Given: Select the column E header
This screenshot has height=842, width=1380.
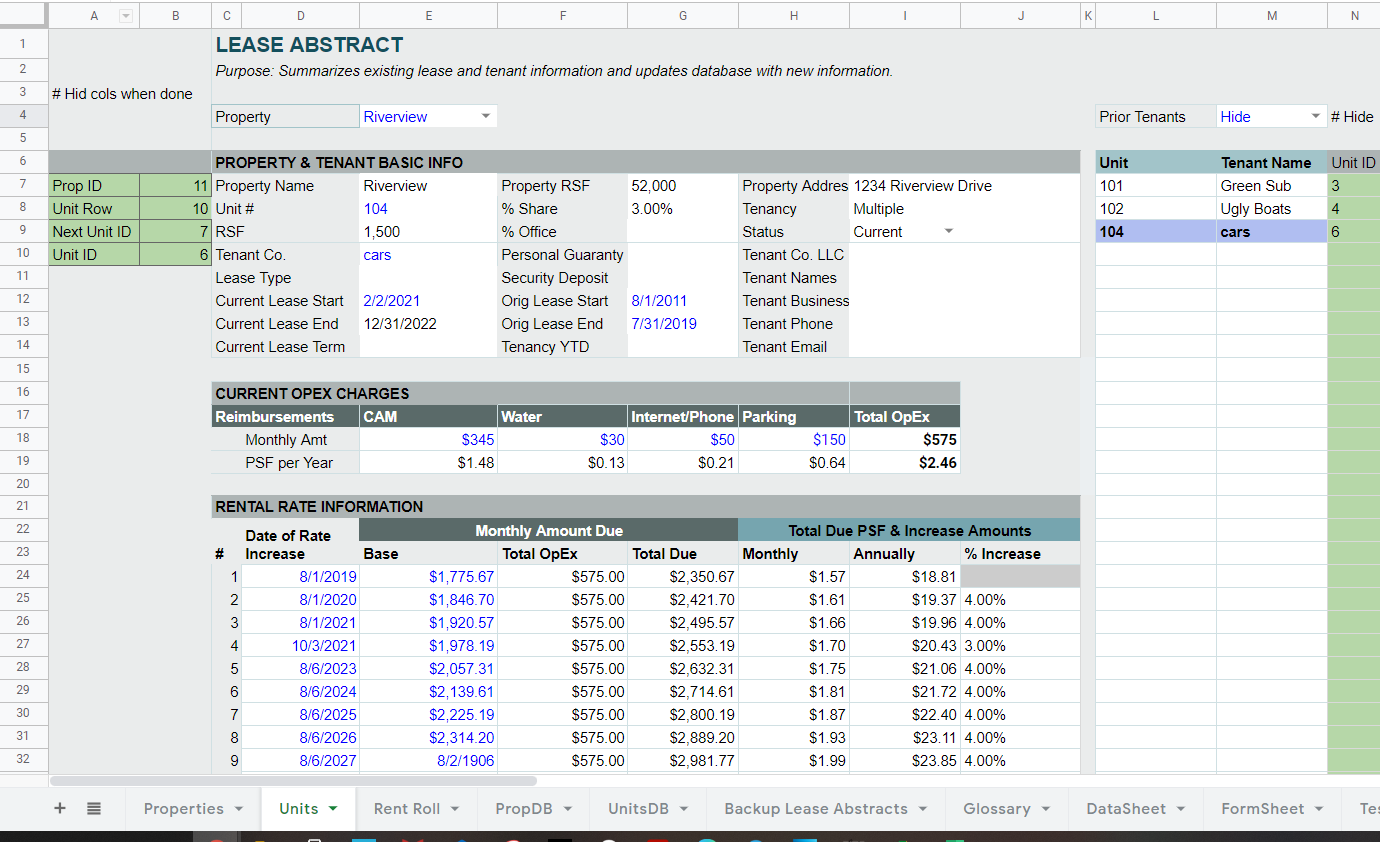Looking at the screenshot, I should [x=429, y=15].
